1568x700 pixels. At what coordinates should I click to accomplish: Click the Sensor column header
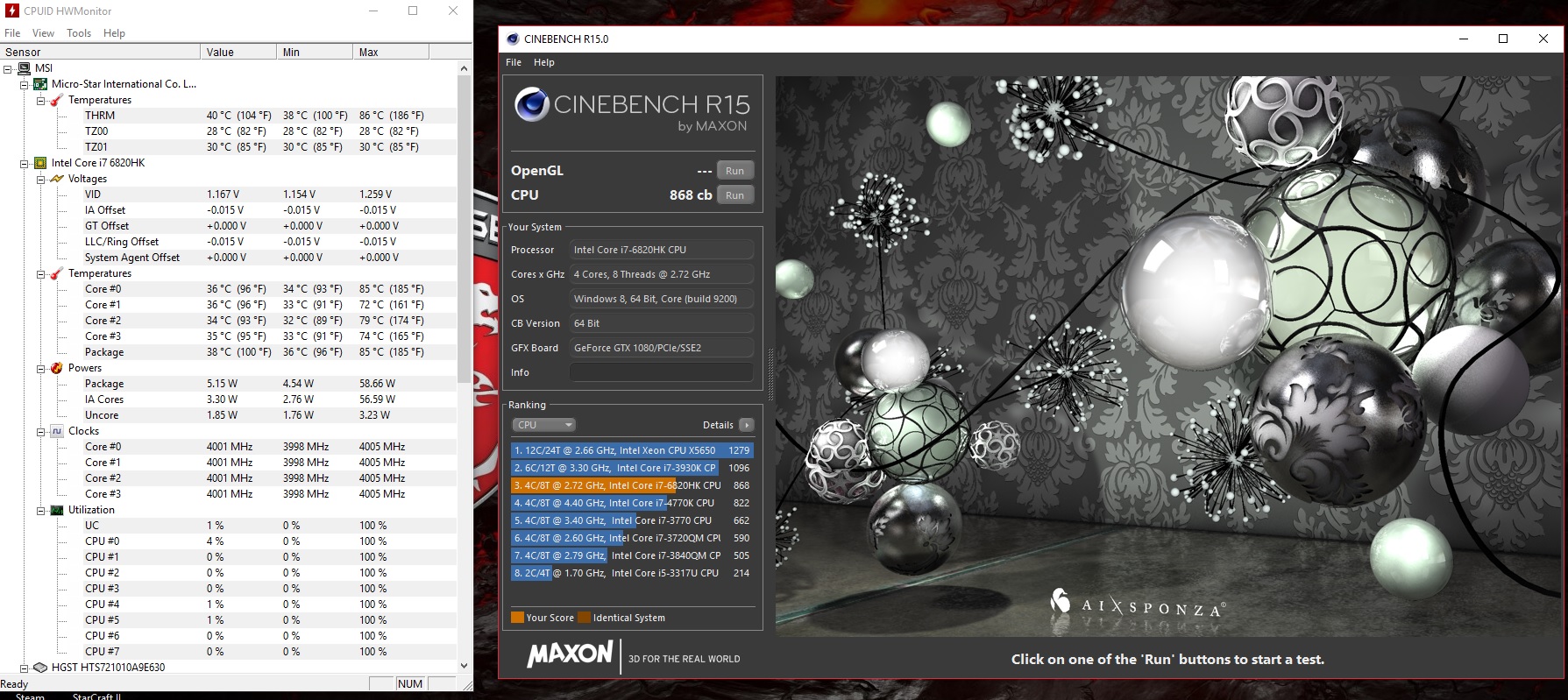point(100,52)
